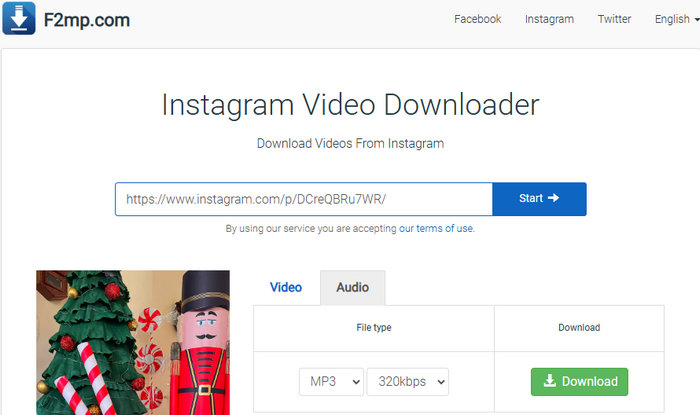Click the "Download" column header

(x=579, y=328)
